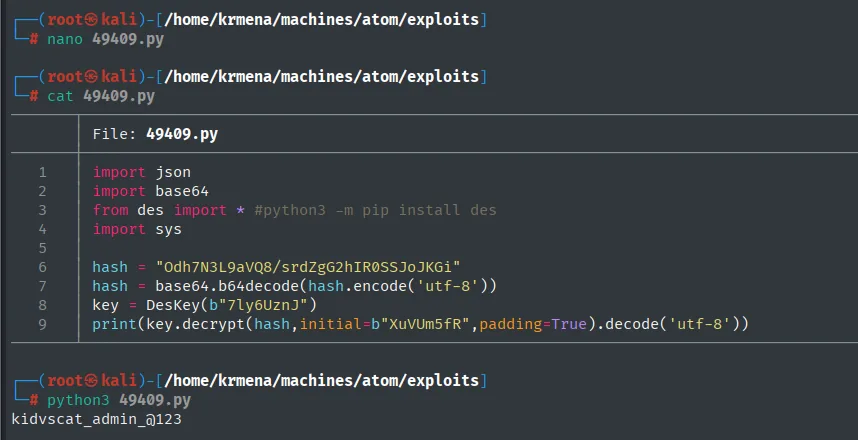
Task: Click line 2 'import base64'
Action: (150, 191)
